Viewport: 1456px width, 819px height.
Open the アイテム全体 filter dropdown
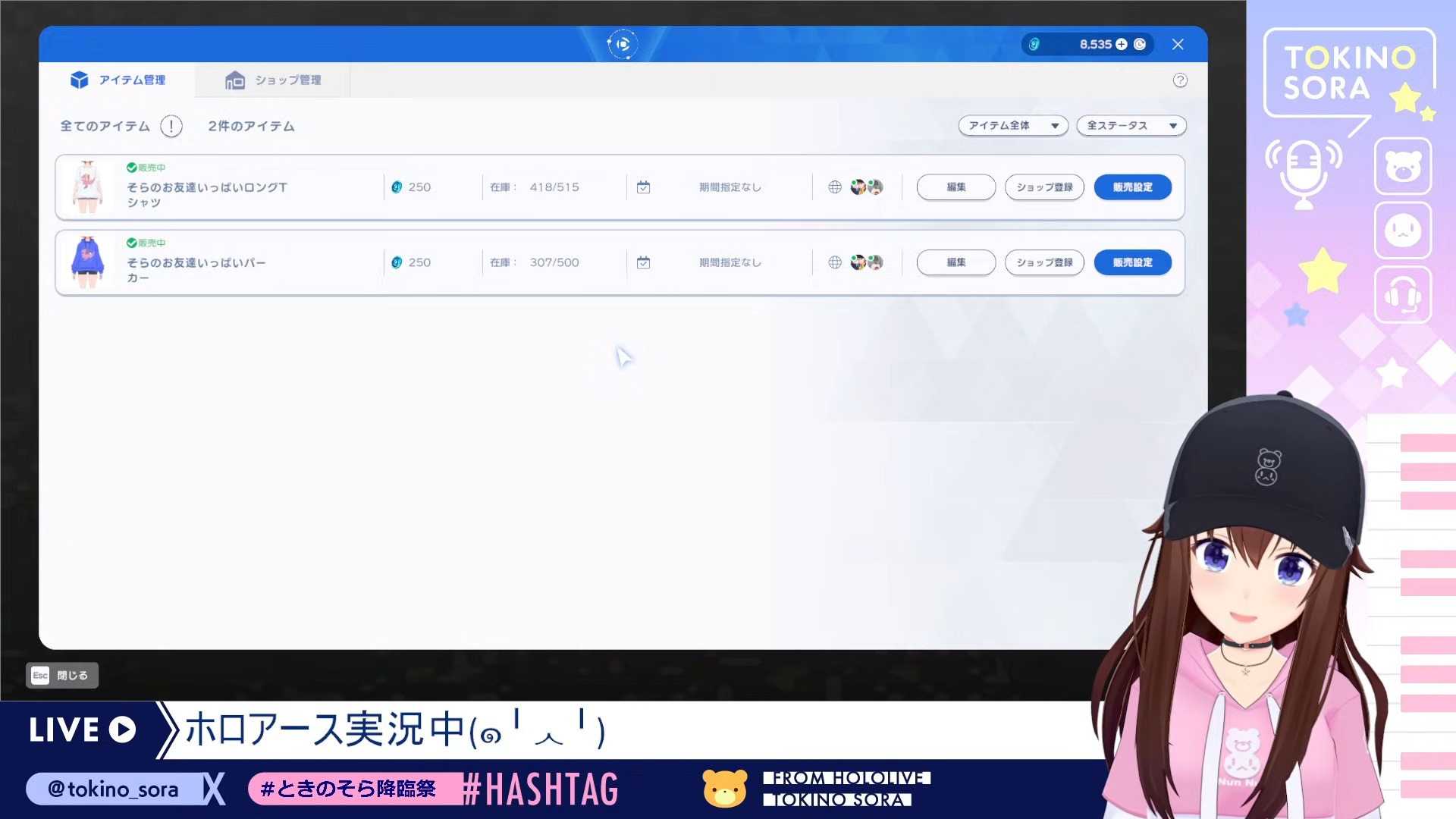click(1013, 126)
